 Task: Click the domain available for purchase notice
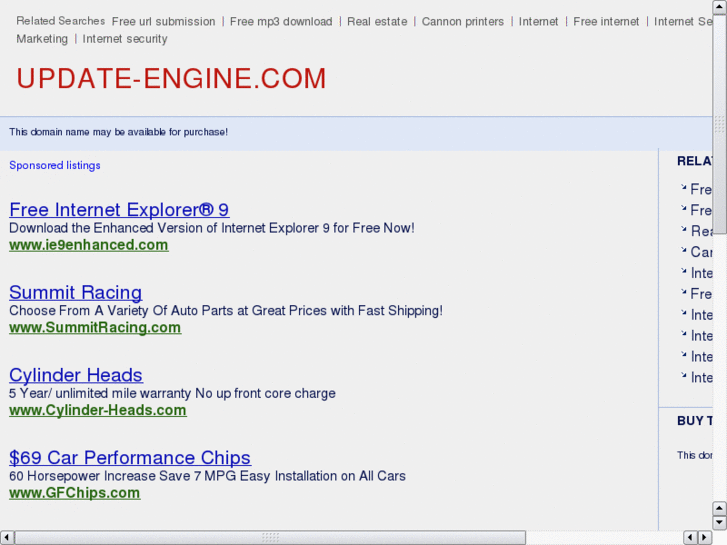pos(118,132)
